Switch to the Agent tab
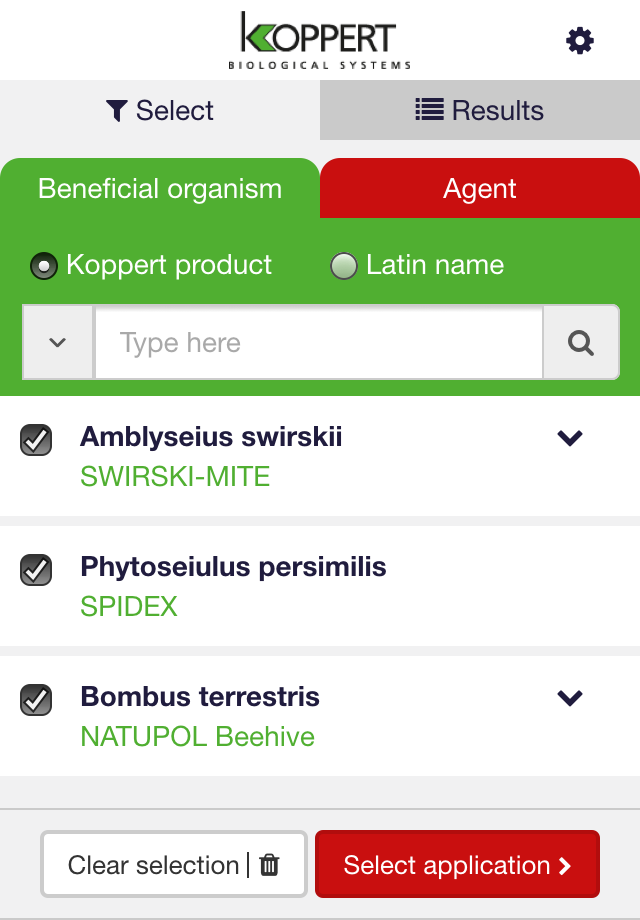Screen dimensions: 640x920 [480, 188]
